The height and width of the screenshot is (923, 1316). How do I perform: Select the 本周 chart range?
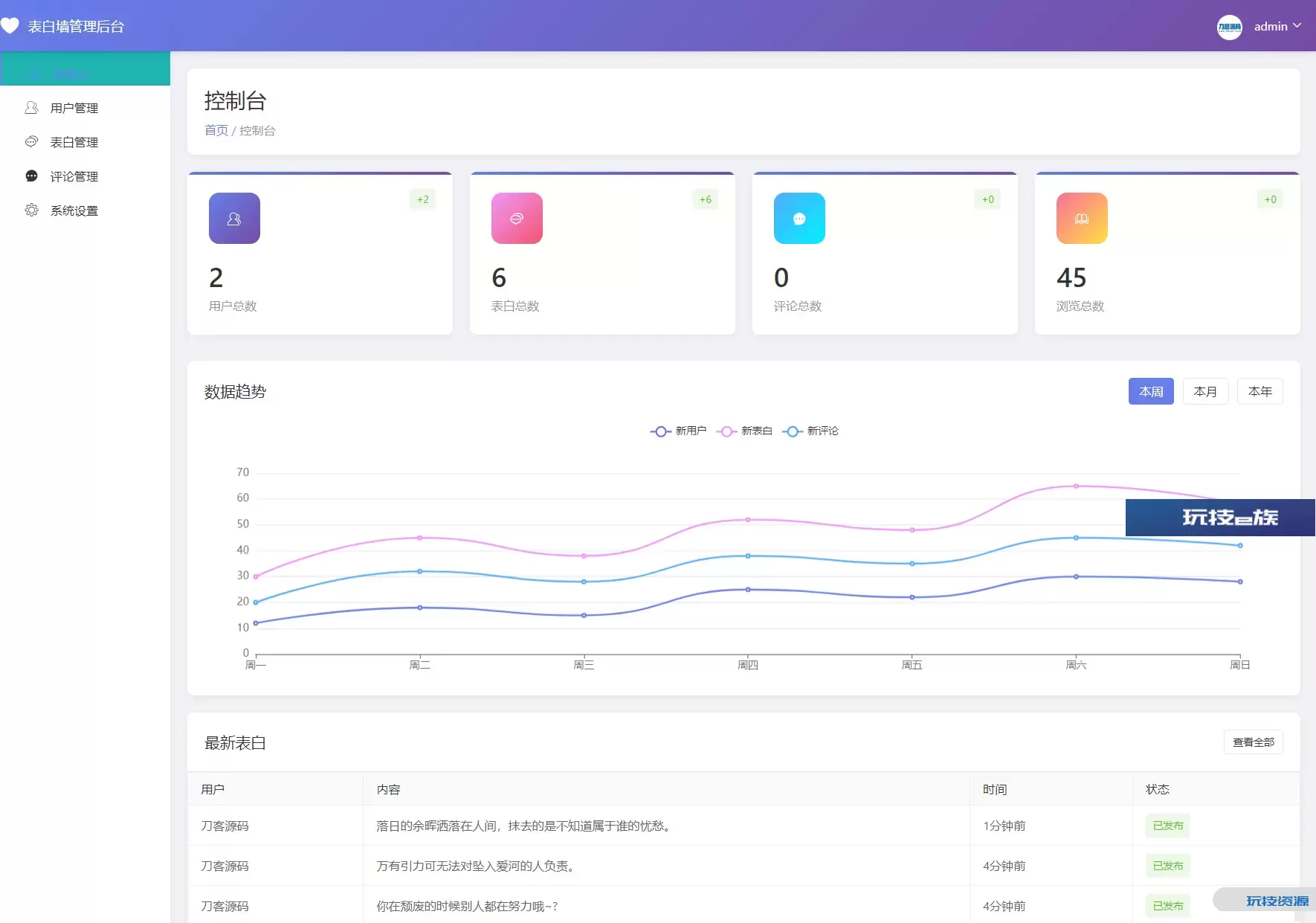pos(1150,392)
